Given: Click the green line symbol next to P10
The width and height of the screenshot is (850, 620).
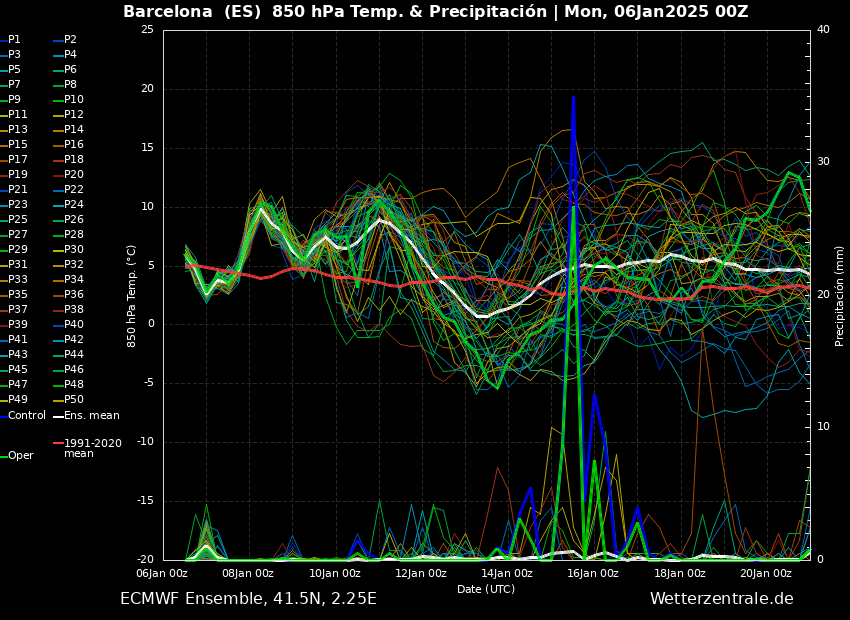Looking at the screenshot, I should tap(58, 101).
